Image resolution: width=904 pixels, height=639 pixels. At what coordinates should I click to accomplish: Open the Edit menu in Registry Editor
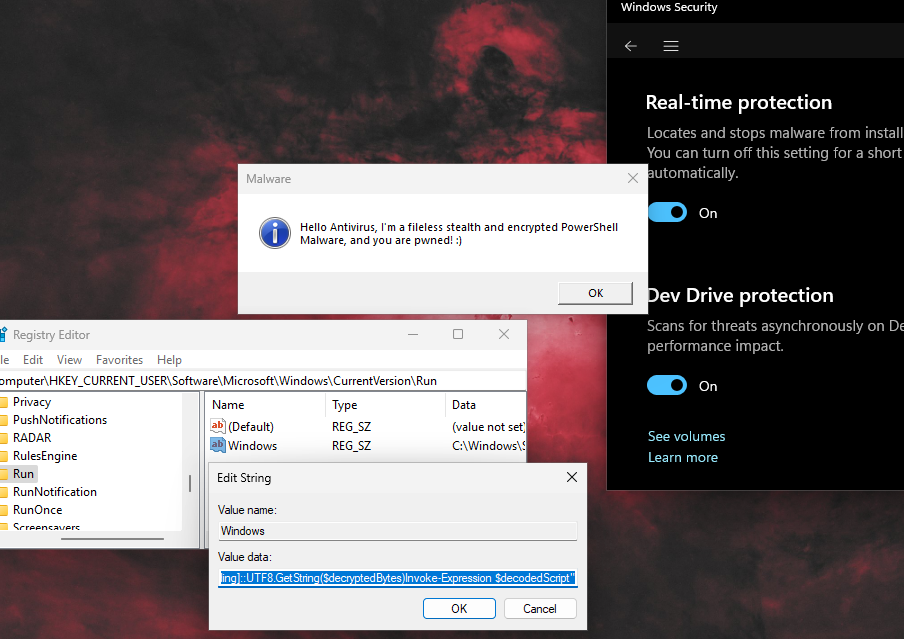(x=33, y=360)
